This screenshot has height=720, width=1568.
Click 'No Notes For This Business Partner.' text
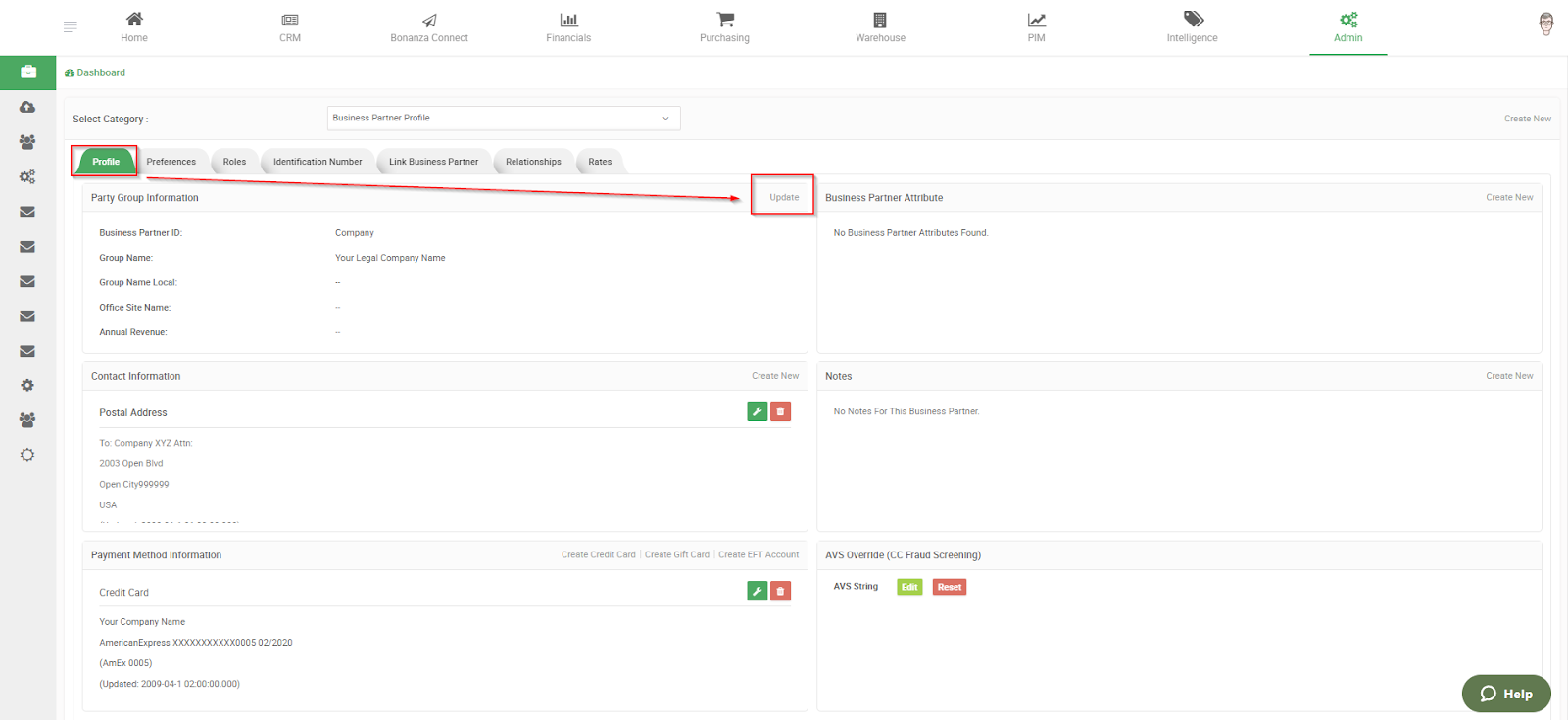click(x=906, y=411)
